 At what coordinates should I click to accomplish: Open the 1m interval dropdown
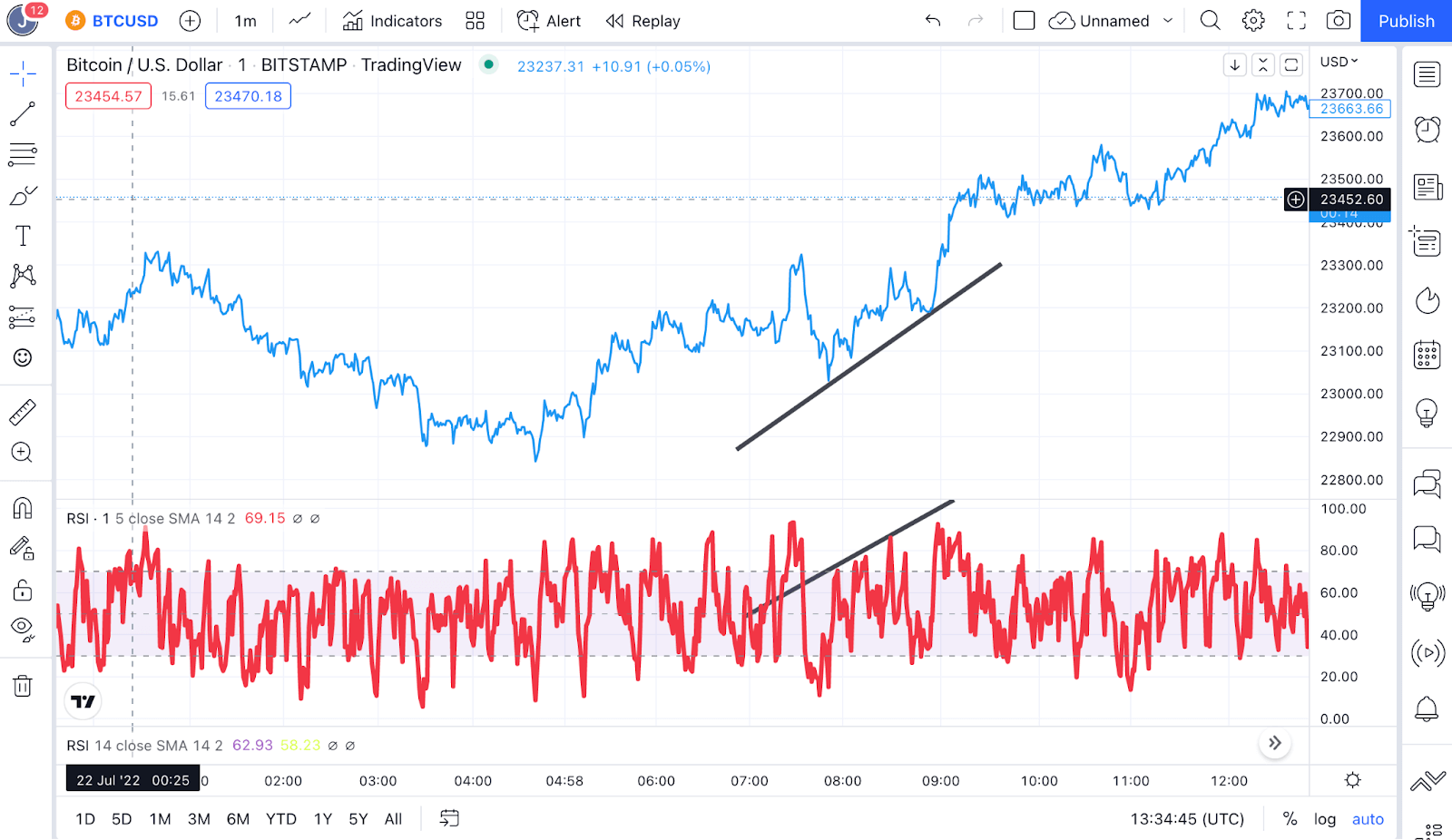click(x=245, y=21)
